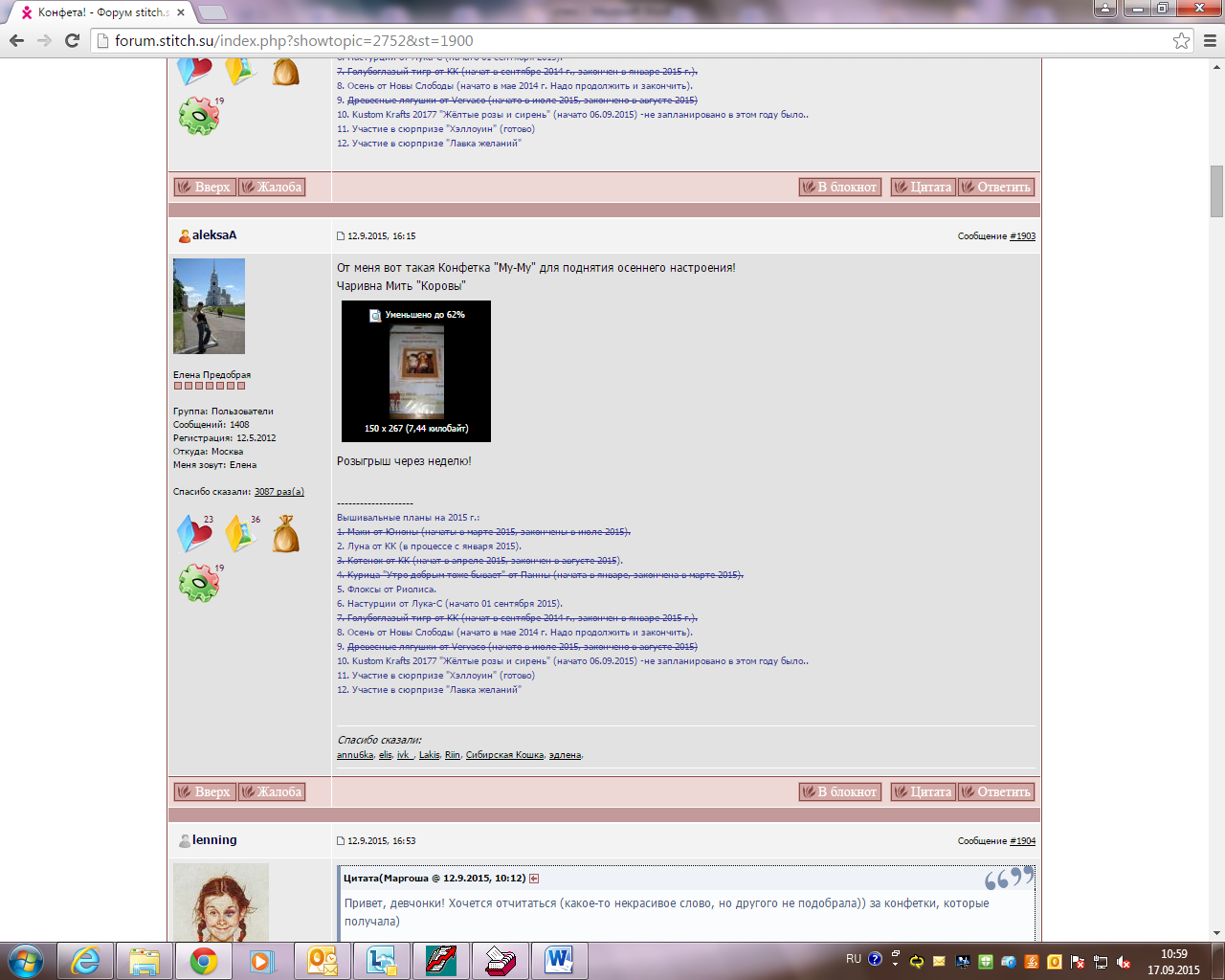
Task: Open the Chrome hamburger menu
Action: [1210, 40]
